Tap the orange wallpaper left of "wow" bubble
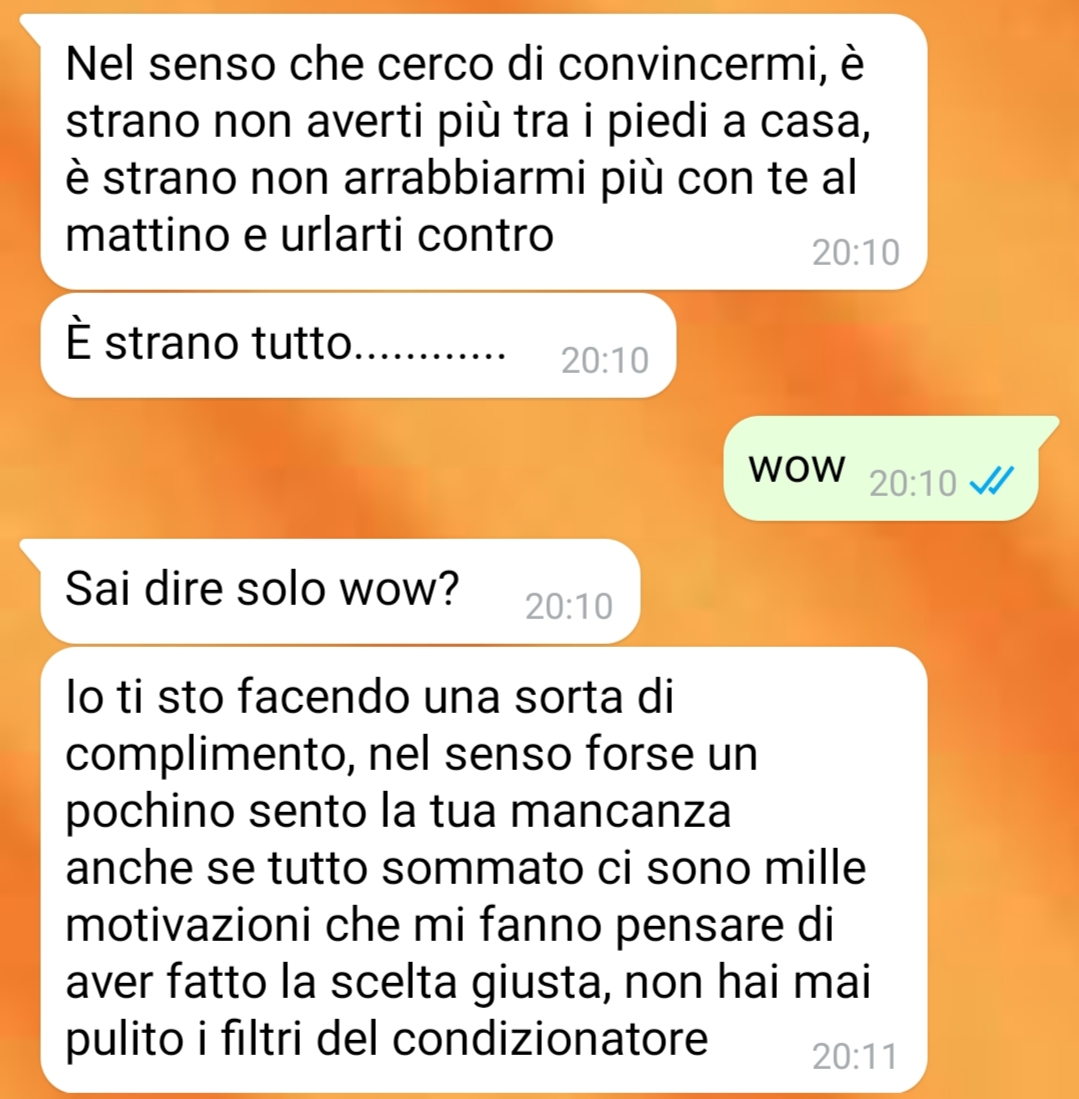 pos(365,467)
